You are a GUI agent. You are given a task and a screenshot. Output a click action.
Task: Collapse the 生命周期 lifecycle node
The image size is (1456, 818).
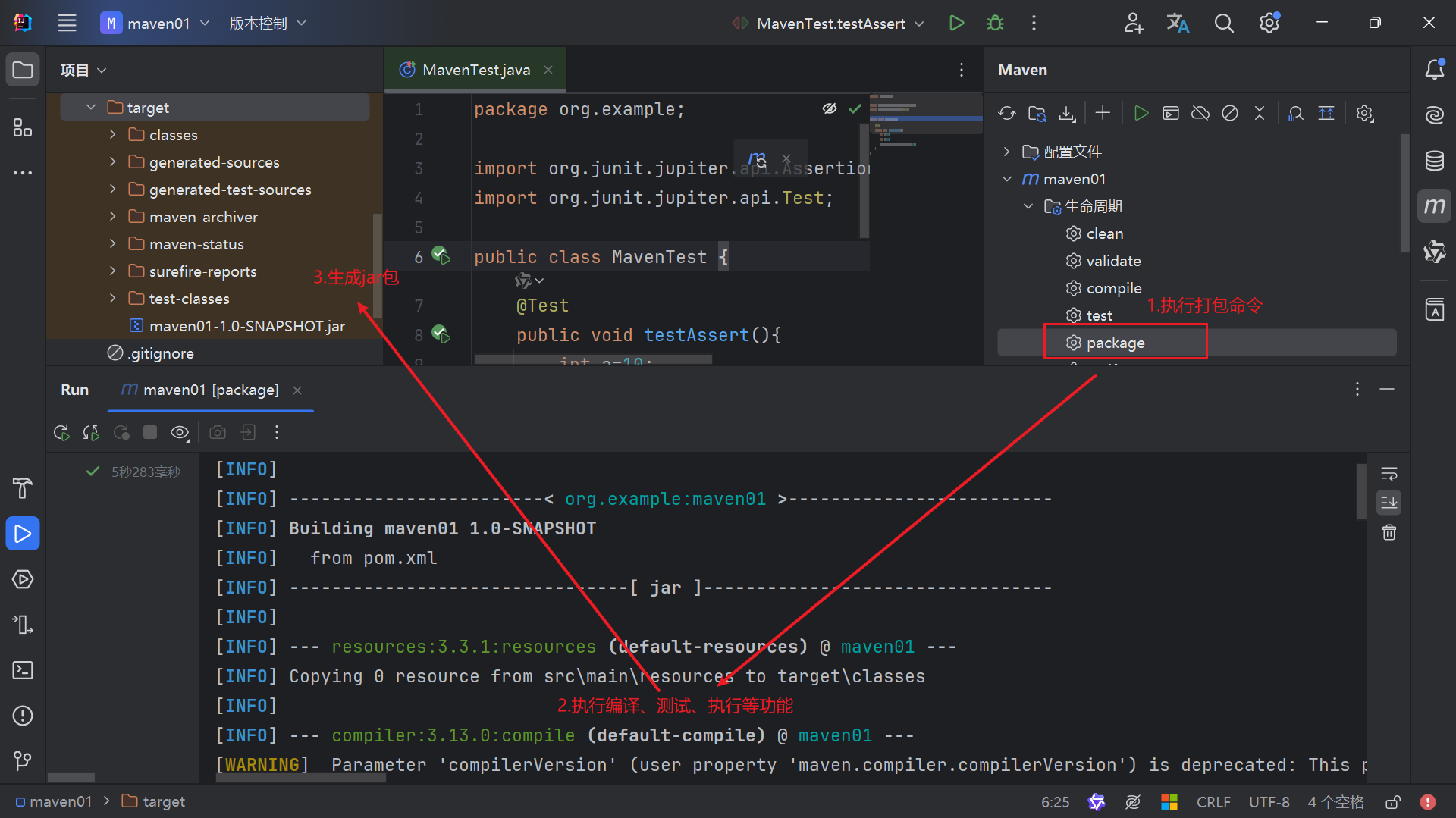(x=1028, y=206)
